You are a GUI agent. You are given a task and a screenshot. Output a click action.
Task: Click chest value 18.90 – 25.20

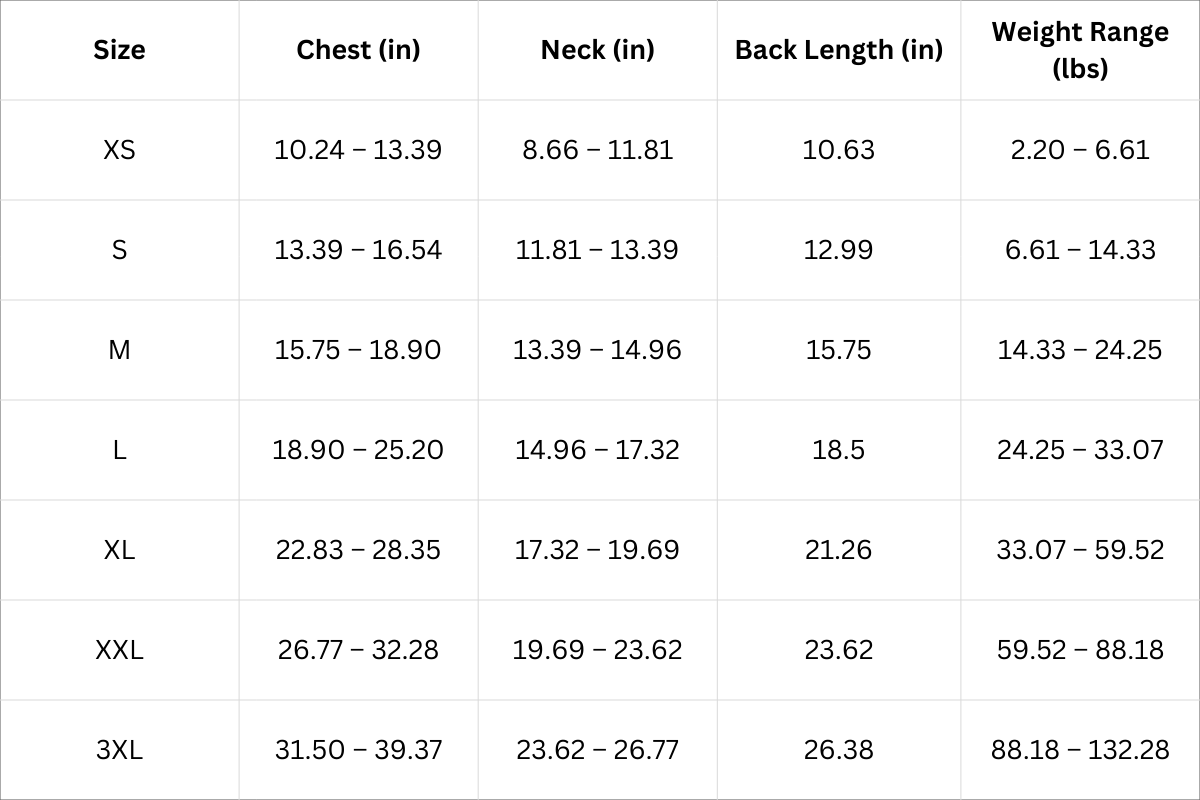click(358, 450)
